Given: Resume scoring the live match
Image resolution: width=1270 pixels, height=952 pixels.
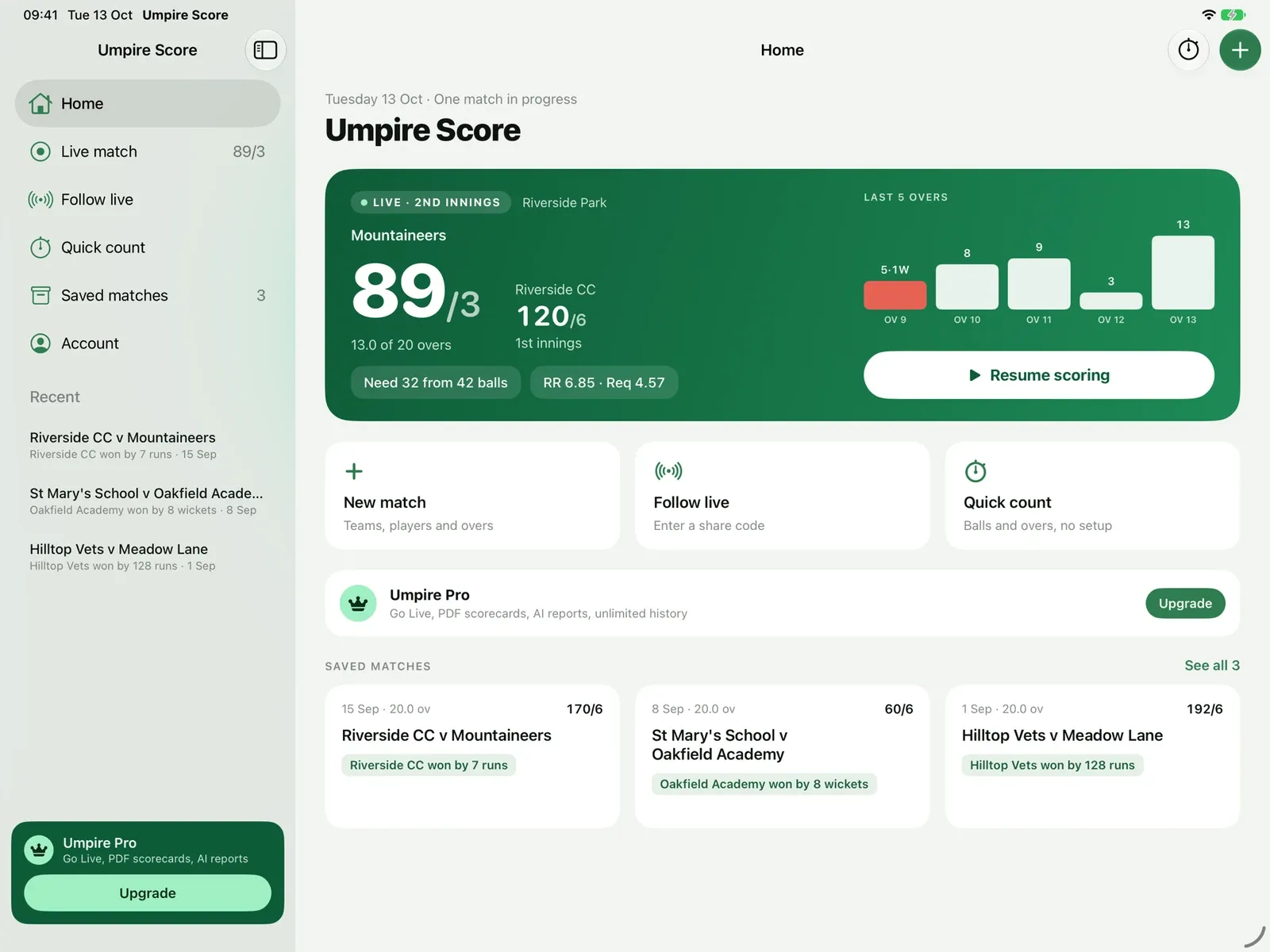Looking at the screenshot, I should pos(1039,375).
